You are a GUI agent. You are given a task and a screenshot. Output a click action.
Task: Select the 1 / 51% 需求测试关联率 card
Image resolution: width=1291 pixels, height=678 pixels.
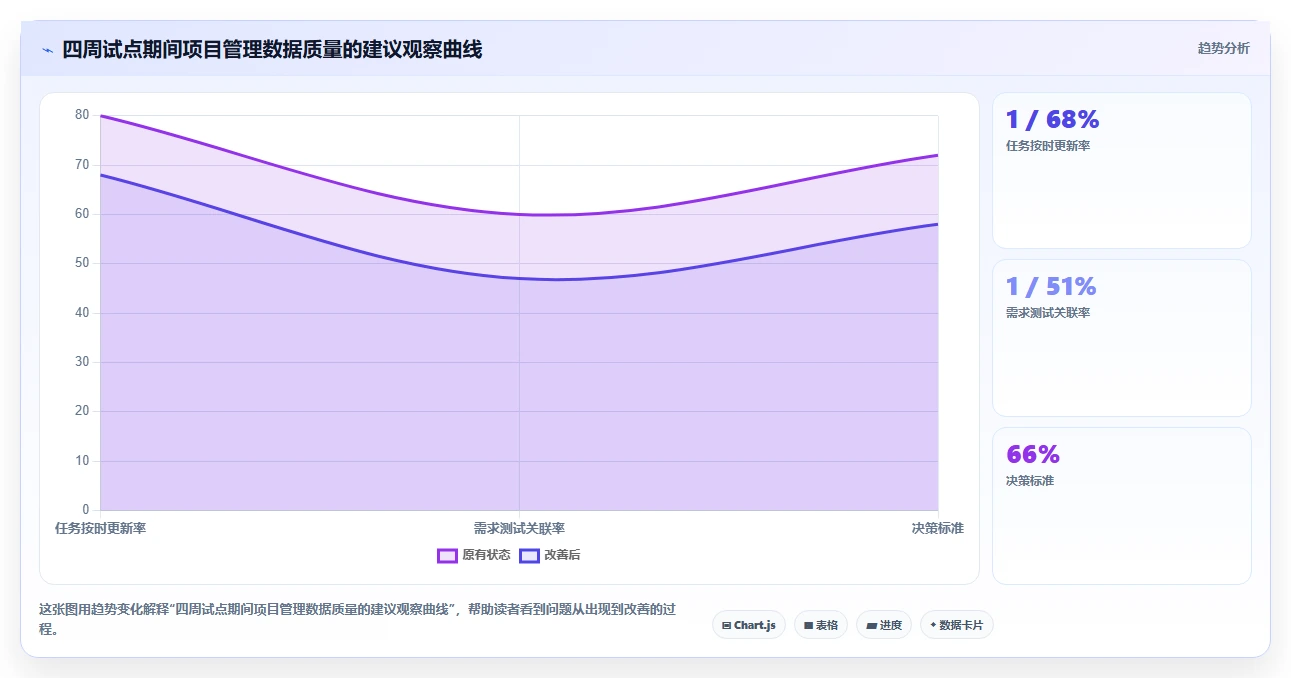click(x=1122, y=338)
